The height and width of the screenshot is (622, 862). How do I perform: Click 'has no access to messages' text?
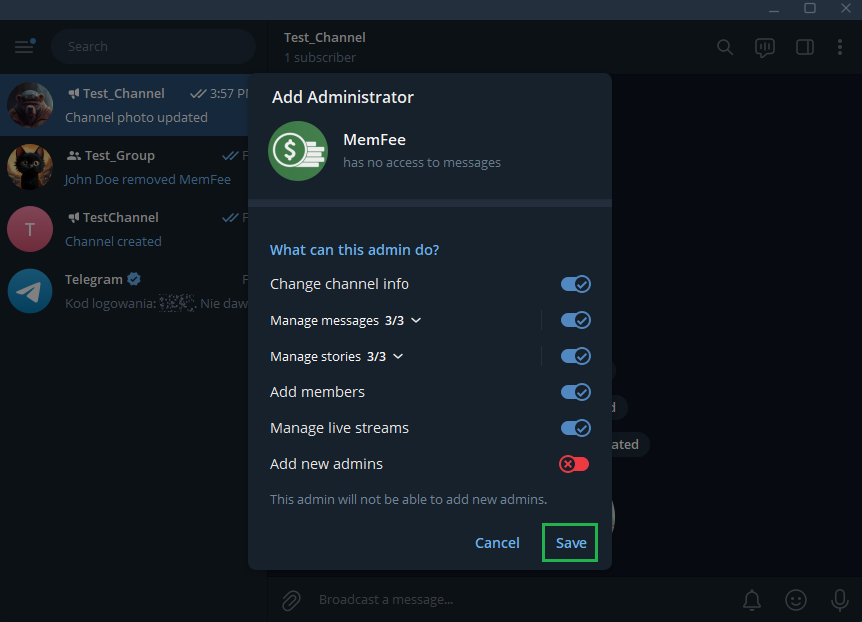click(422, 163)
